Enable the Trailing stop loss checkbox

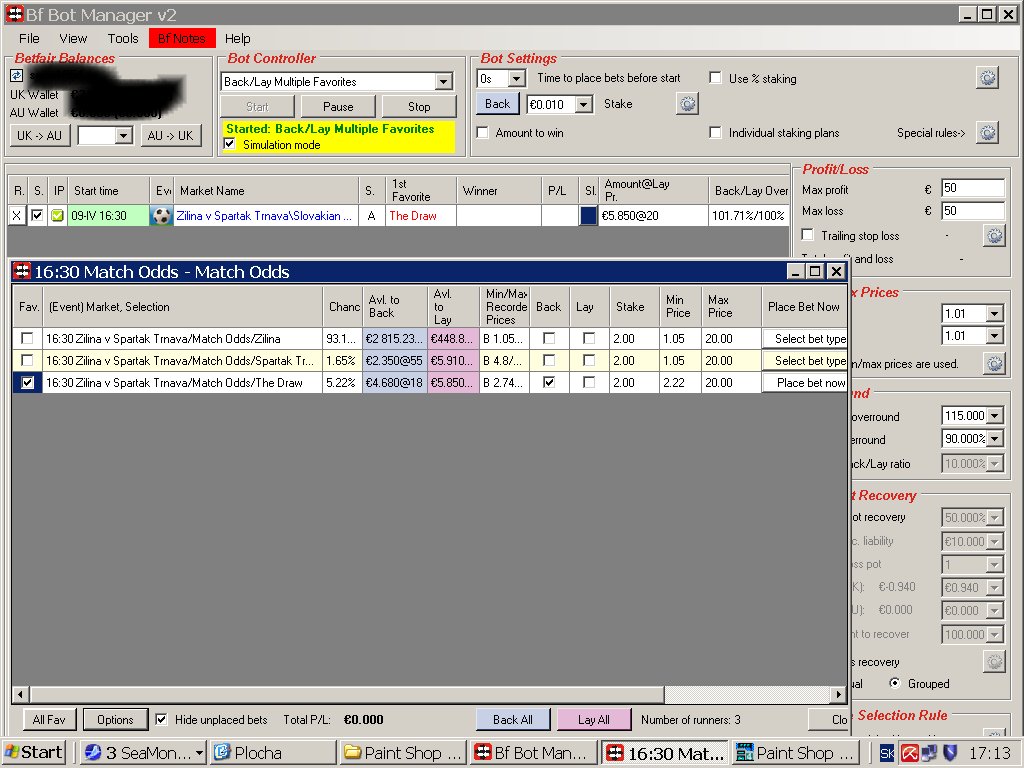point(808,235)
